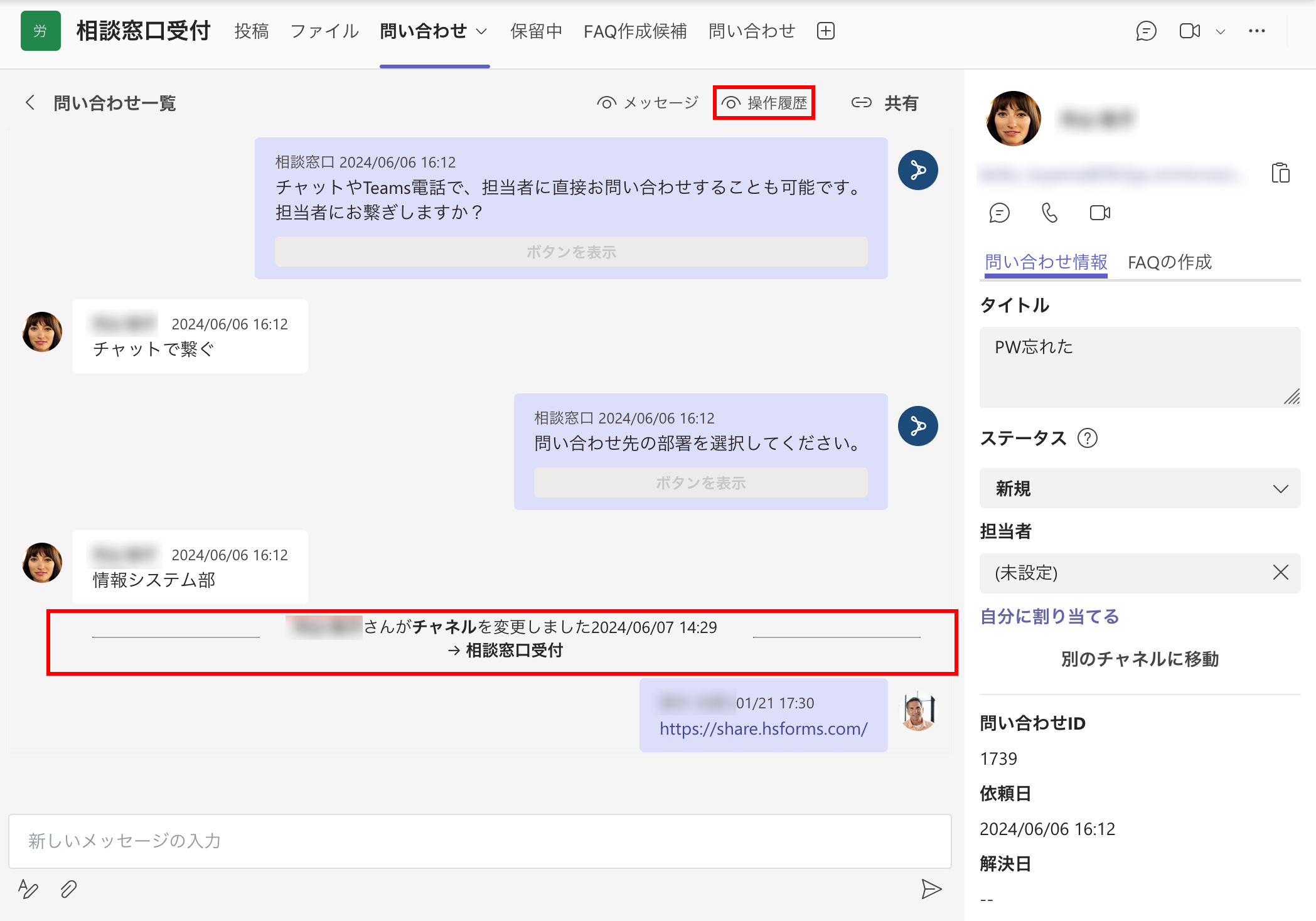
Task: Click the requester profile photo in side panel
Action: coord(1013,119)
